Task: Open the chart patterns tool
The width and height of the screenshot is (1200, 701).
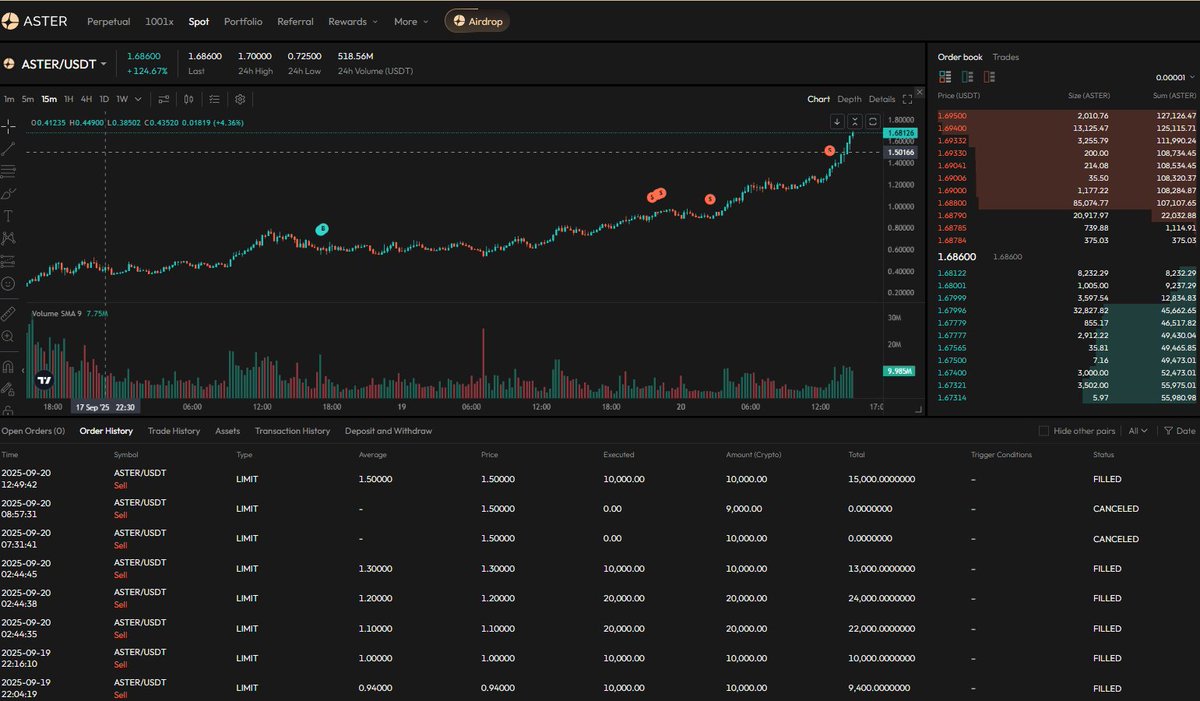Action: pyautogui.click(x=9, y=238)
